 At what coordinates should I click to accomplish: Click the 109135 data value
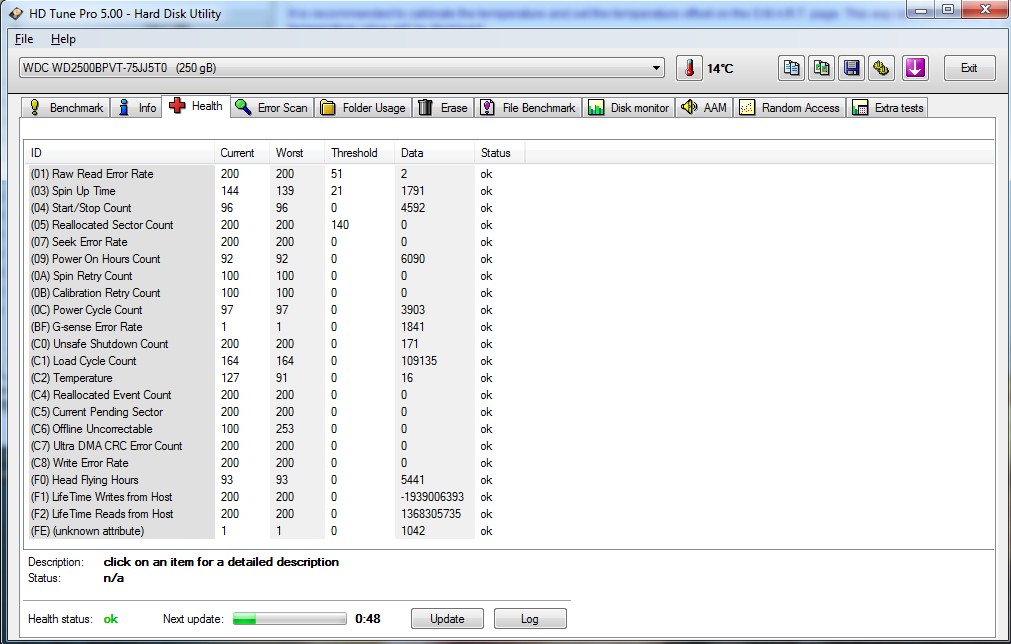tap(419, 361)
